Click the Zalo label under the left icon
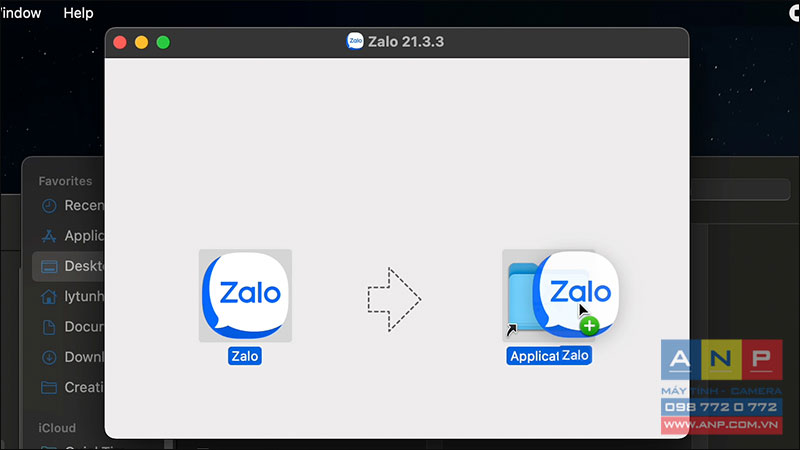 [245, 356]
